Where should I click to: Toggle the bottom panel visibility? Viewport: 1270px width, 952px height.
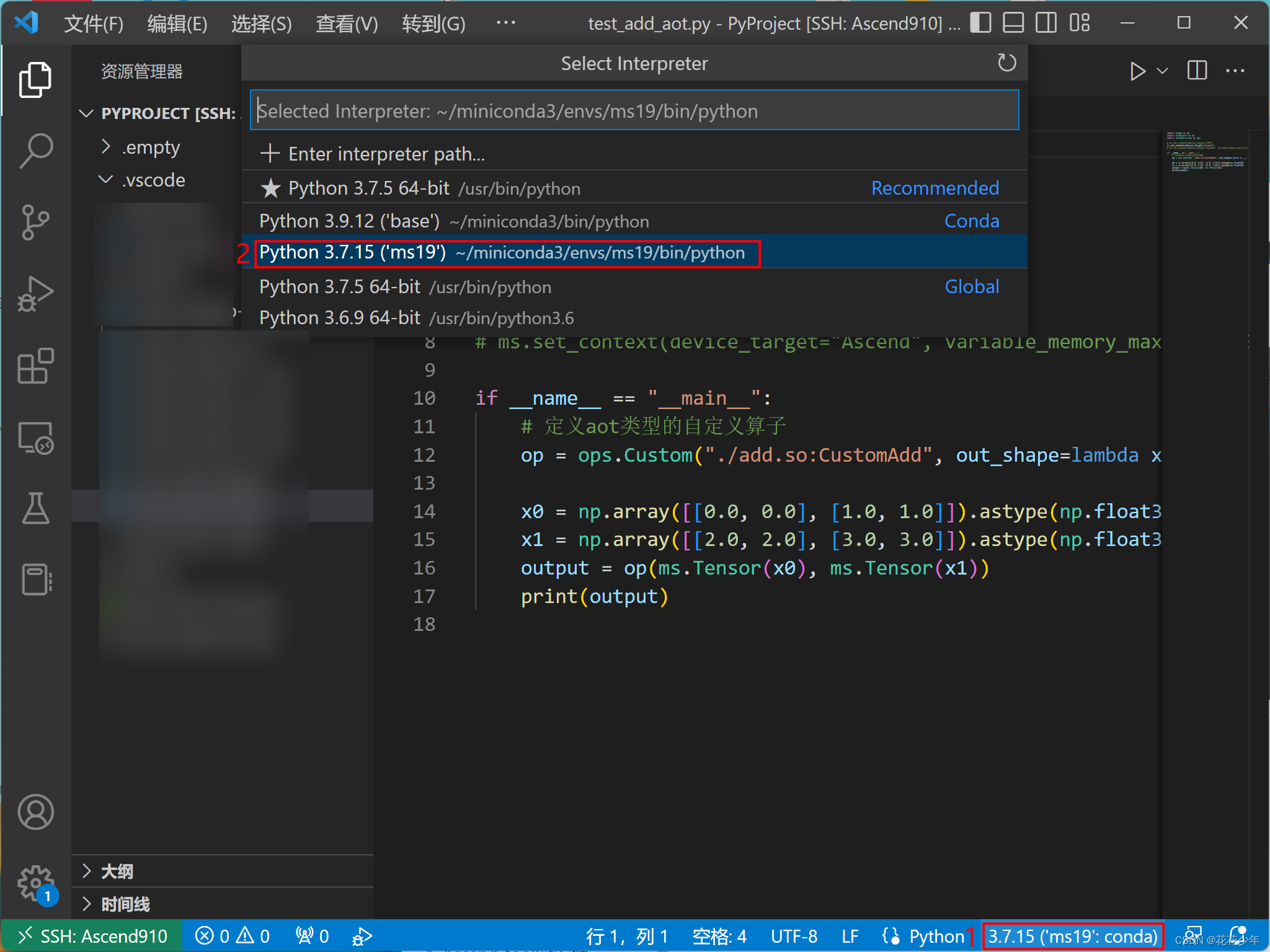tap(1013, 23)
